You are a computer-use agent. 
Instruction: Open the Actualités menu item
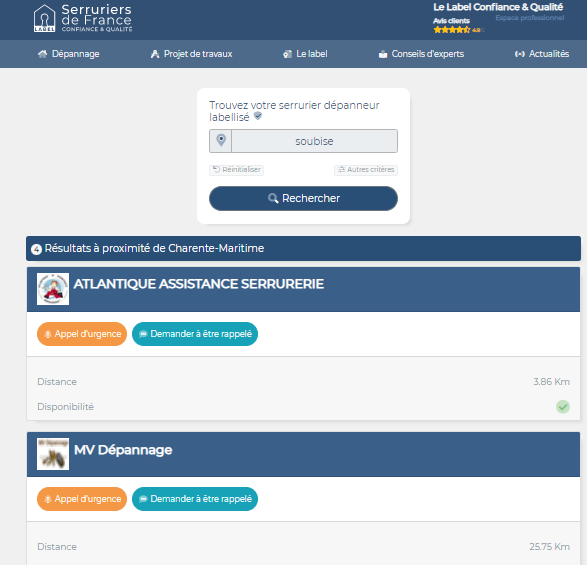(542, 54)
